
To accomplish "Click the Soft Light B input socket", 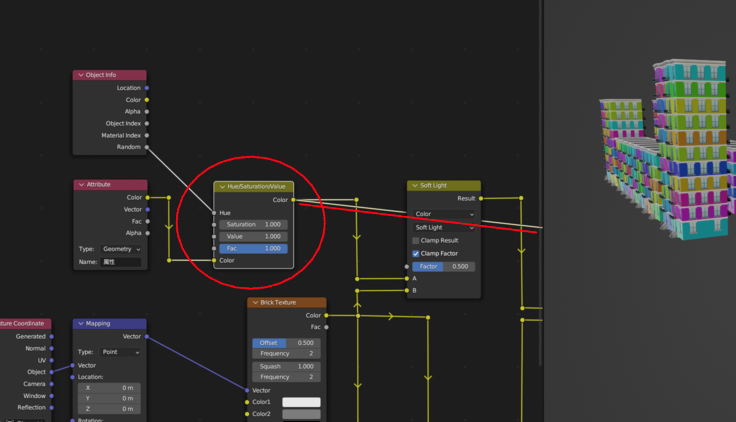I will pos(407,291).
